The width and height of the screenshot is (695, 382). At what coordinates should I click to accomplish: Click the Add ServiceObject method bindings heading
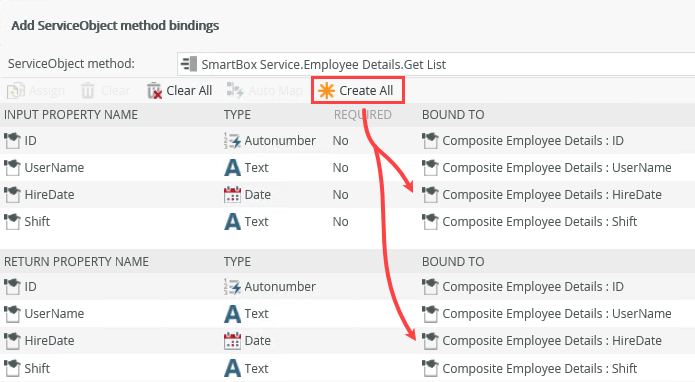click(x=115, y=26)
